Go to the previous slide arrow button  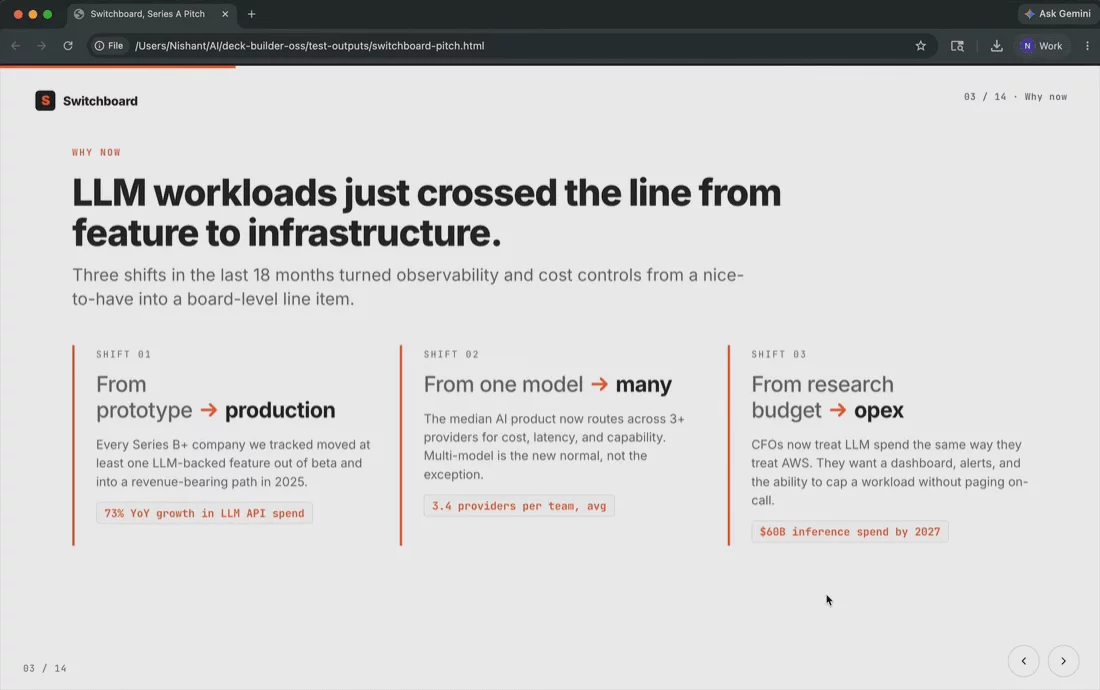1024,661
